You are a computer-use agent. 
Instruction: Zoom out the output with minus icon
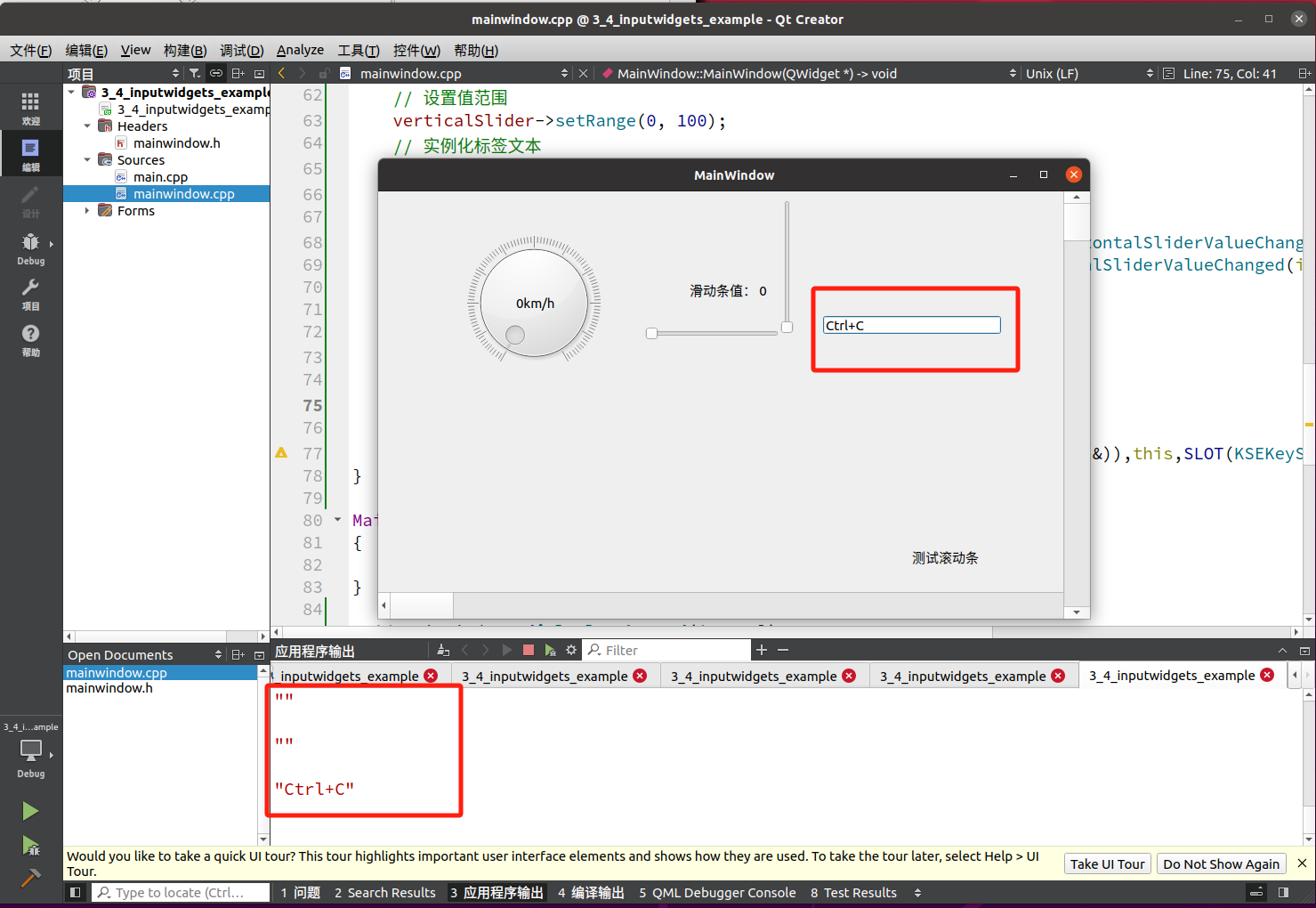(783, 650)
